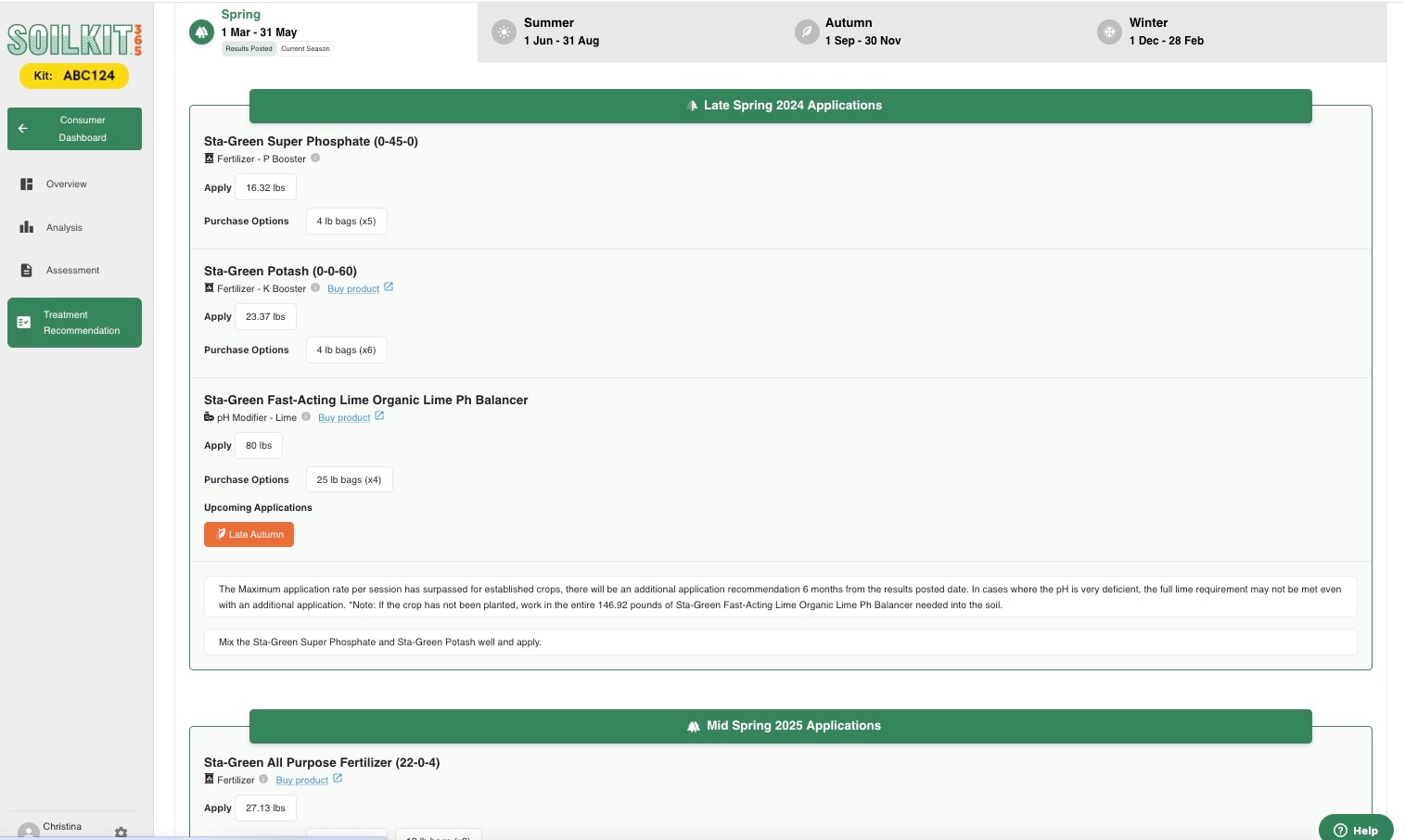
Task: Click external link icon for All Purpose Fertilizer
Action: coord(338,778)
